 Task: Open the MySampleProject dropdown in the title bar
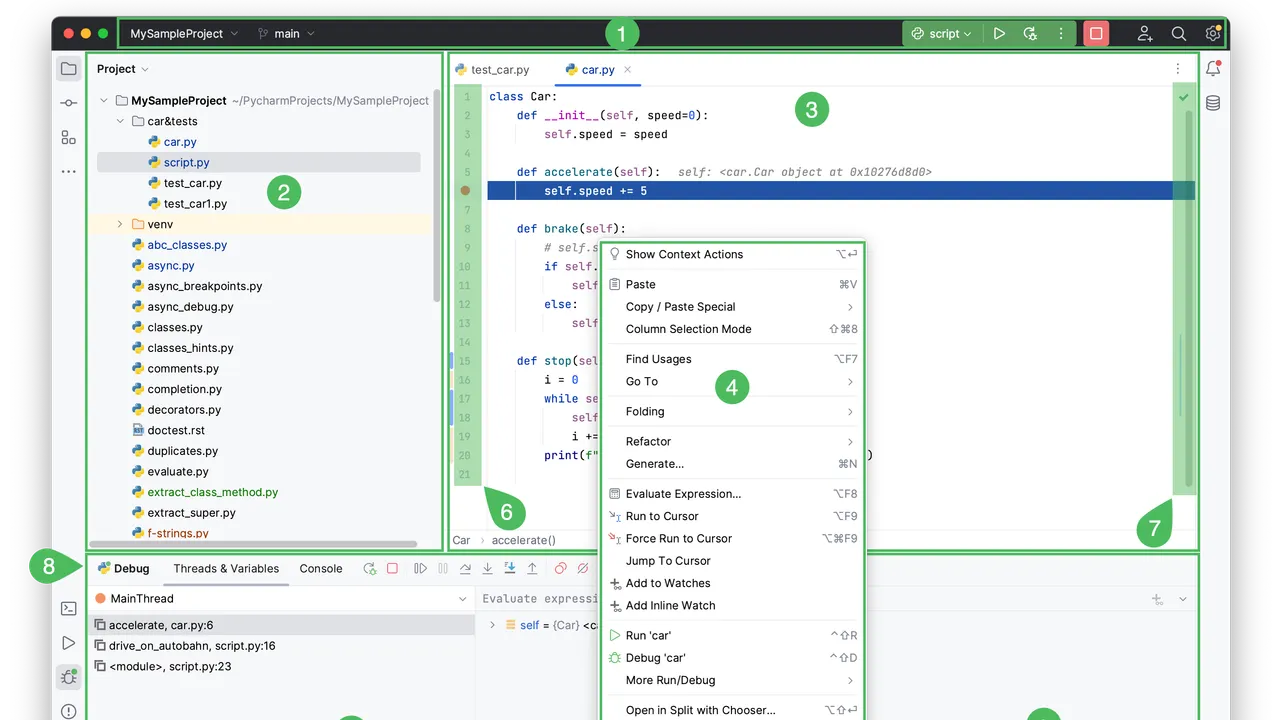coord(185,33)
